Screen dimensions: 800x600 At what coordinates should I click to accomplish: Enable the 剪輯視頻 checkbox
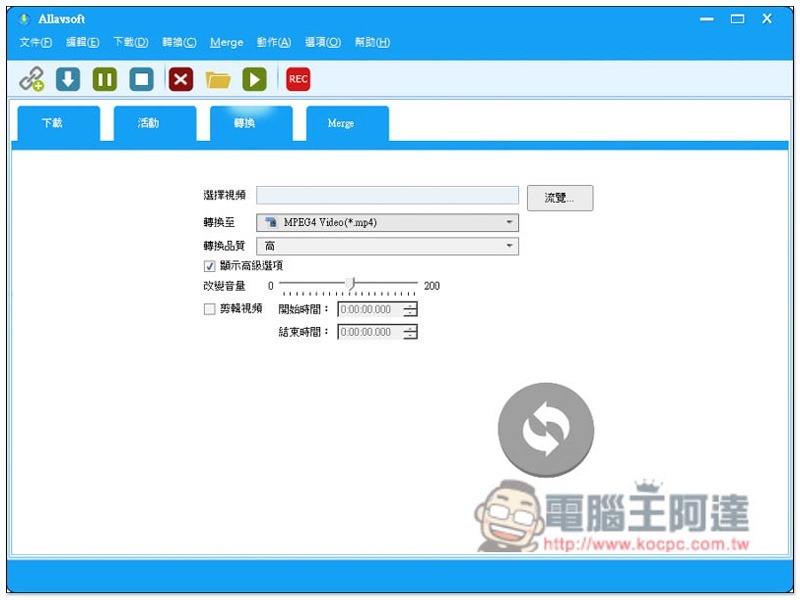(209, 309)
